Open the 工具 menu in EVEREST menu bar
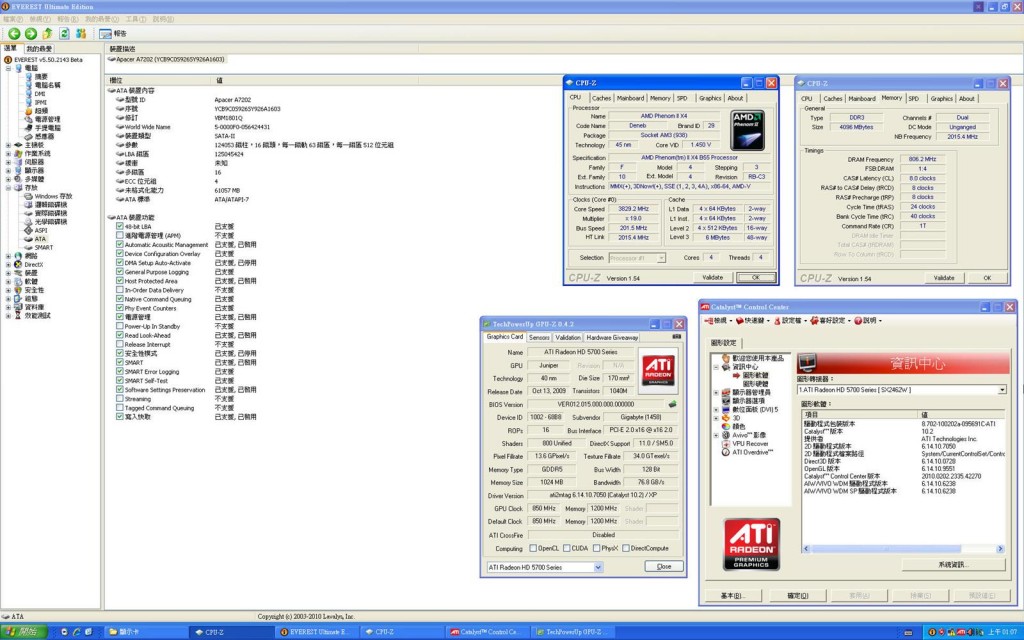 coord(135,19)
